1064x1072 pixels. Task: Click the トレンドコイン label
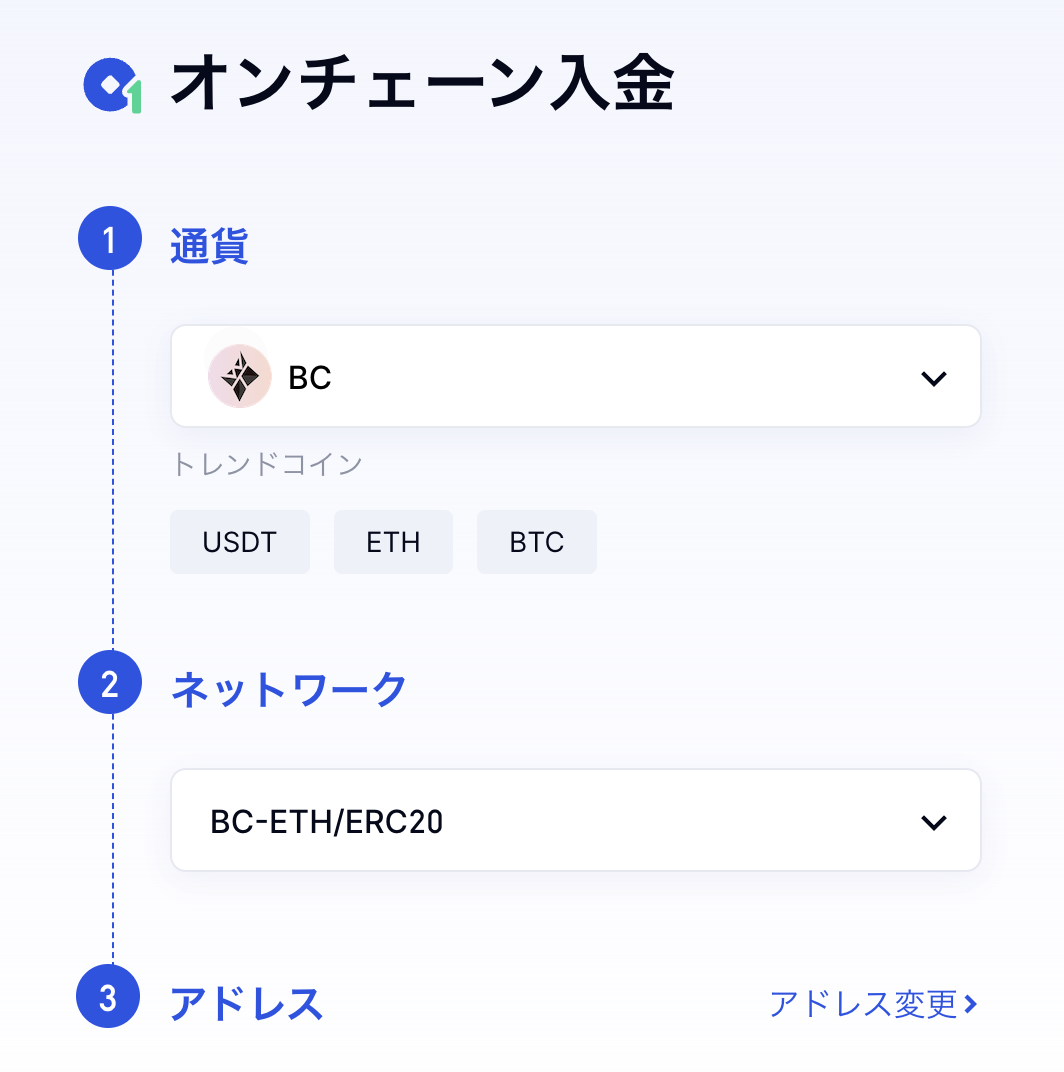point(267,464)
